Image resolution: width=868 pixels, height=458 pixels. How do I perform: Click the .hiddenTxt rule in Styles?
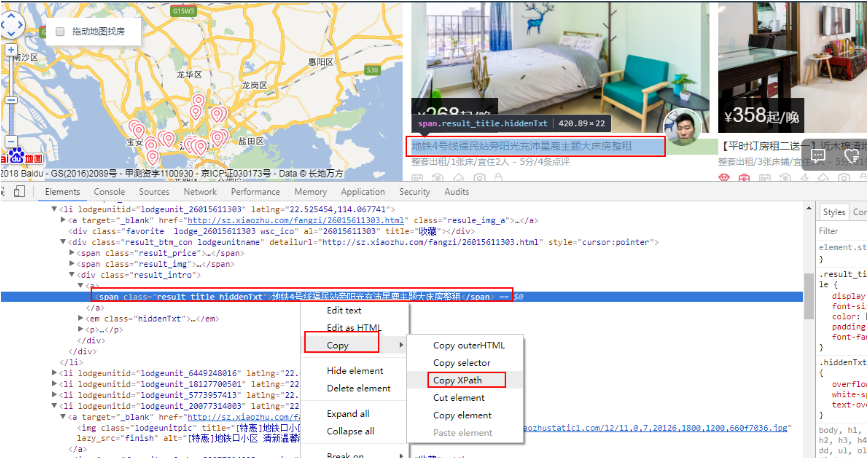click(x=843, y=362)
